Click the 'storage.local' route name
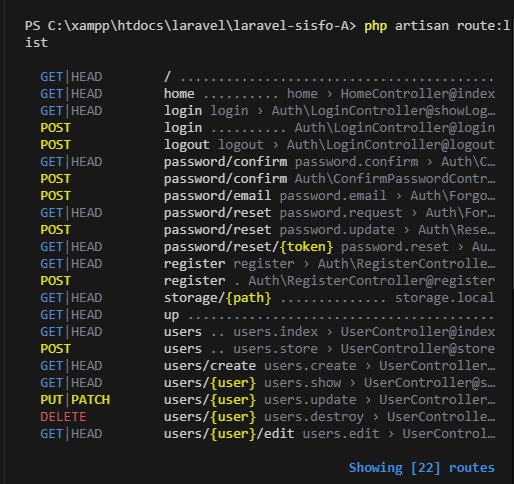 click(x=445, y=298)
